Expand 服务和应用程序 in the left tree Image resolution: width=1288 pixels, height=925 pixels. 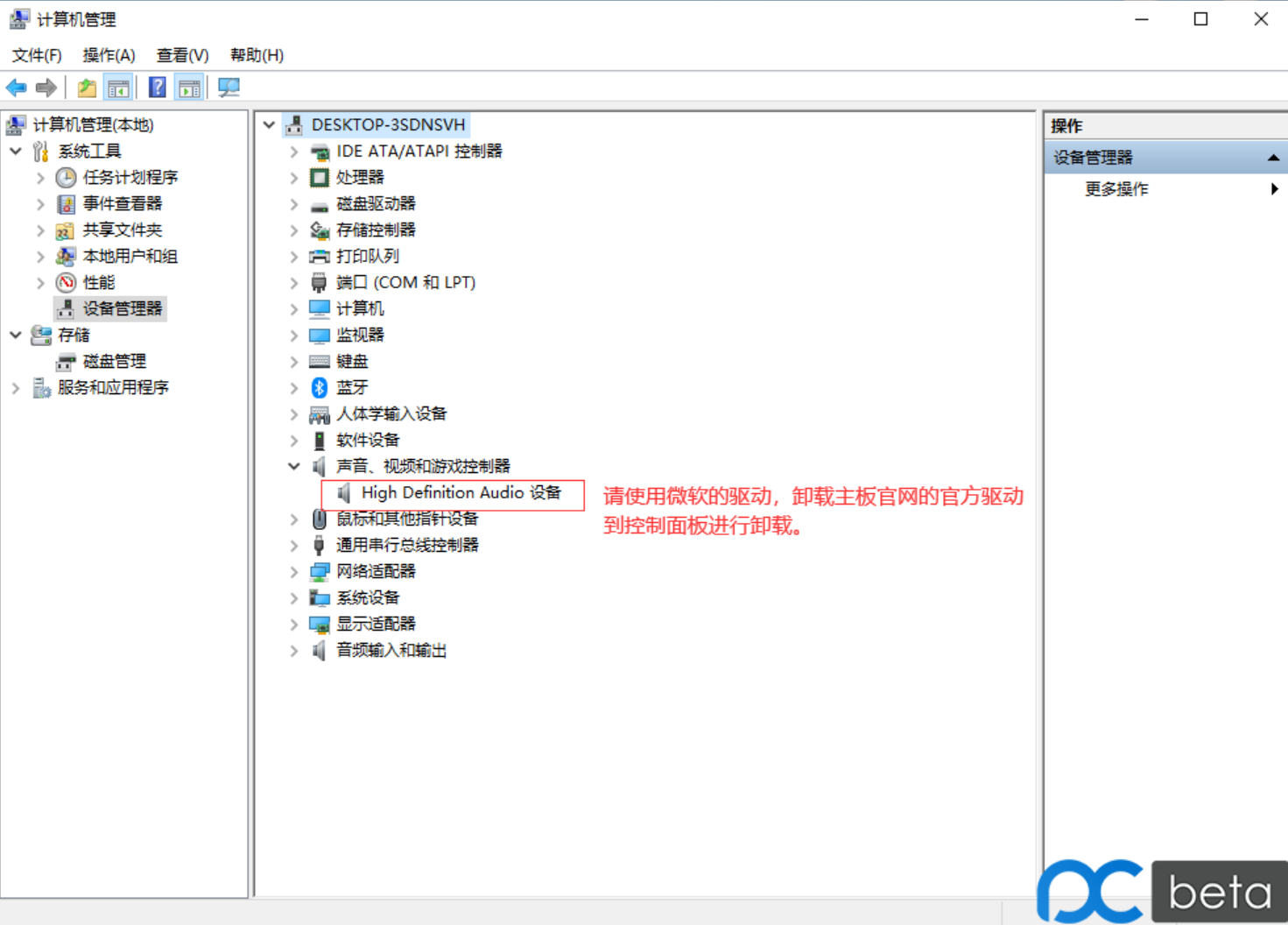coord(16,387)
